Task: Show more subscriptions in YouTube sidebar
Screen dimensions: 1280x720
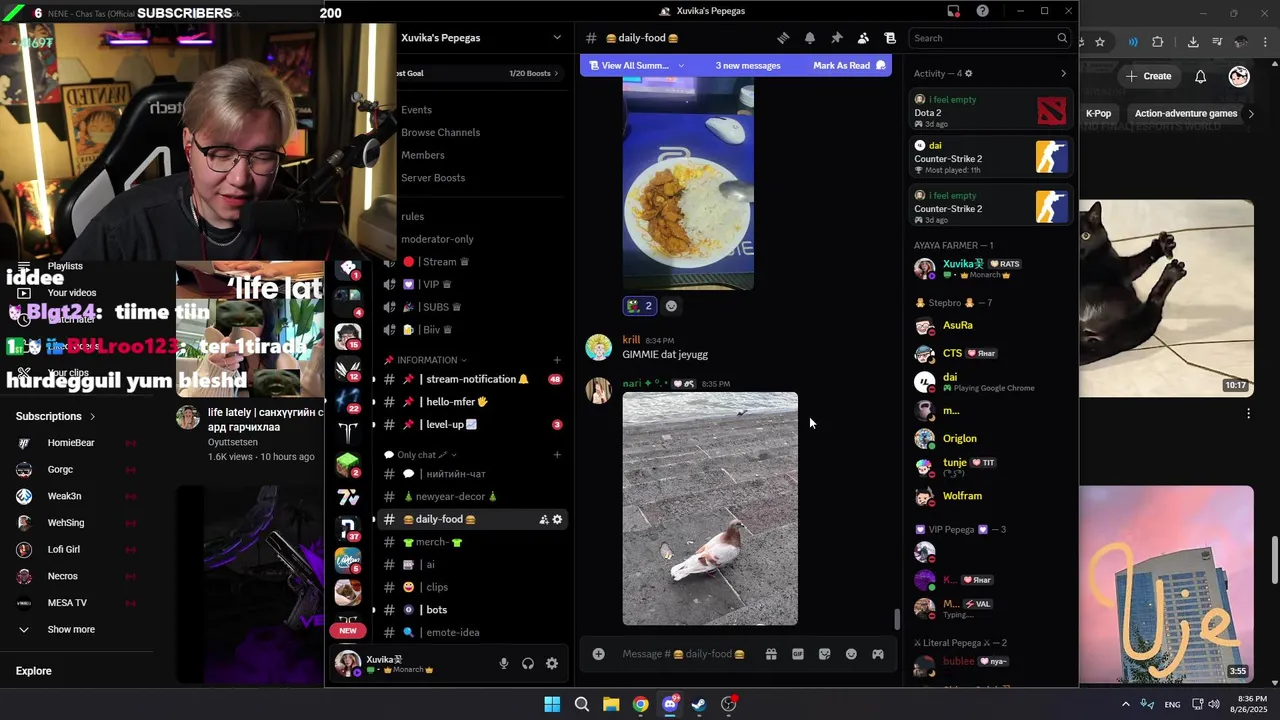Action: click(x=70, y=630)
